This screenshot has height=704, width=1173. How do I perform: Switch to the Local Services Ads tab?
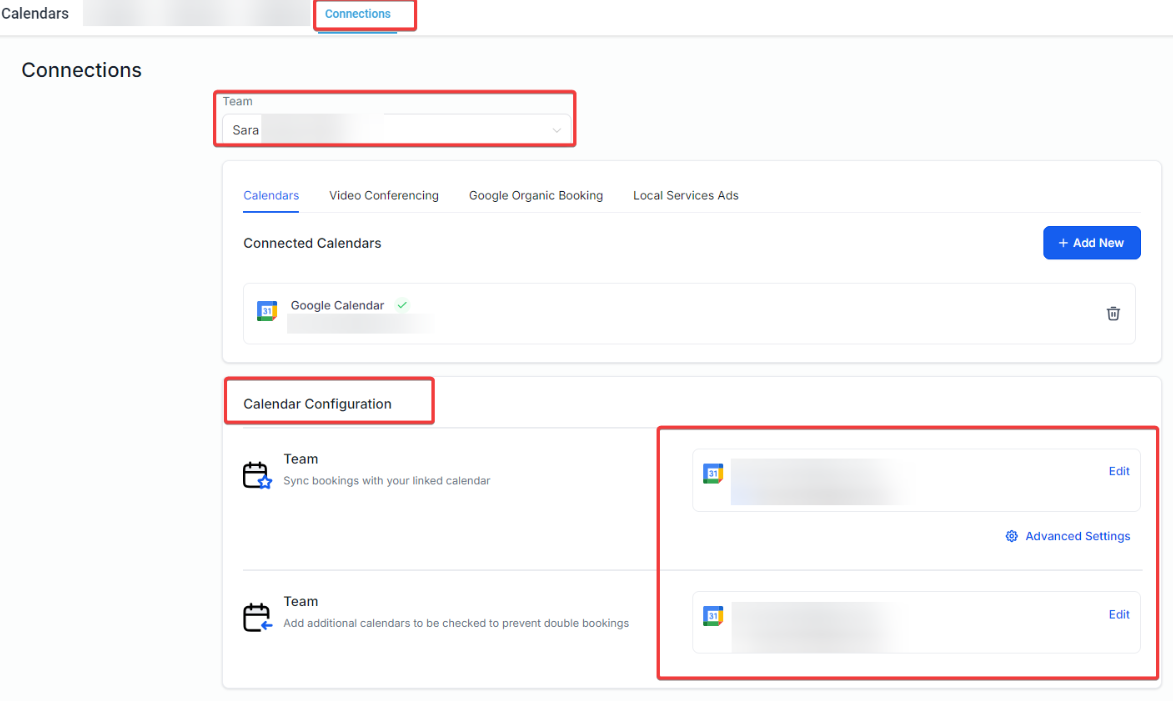pyautogui.click(x=686, y=195)
